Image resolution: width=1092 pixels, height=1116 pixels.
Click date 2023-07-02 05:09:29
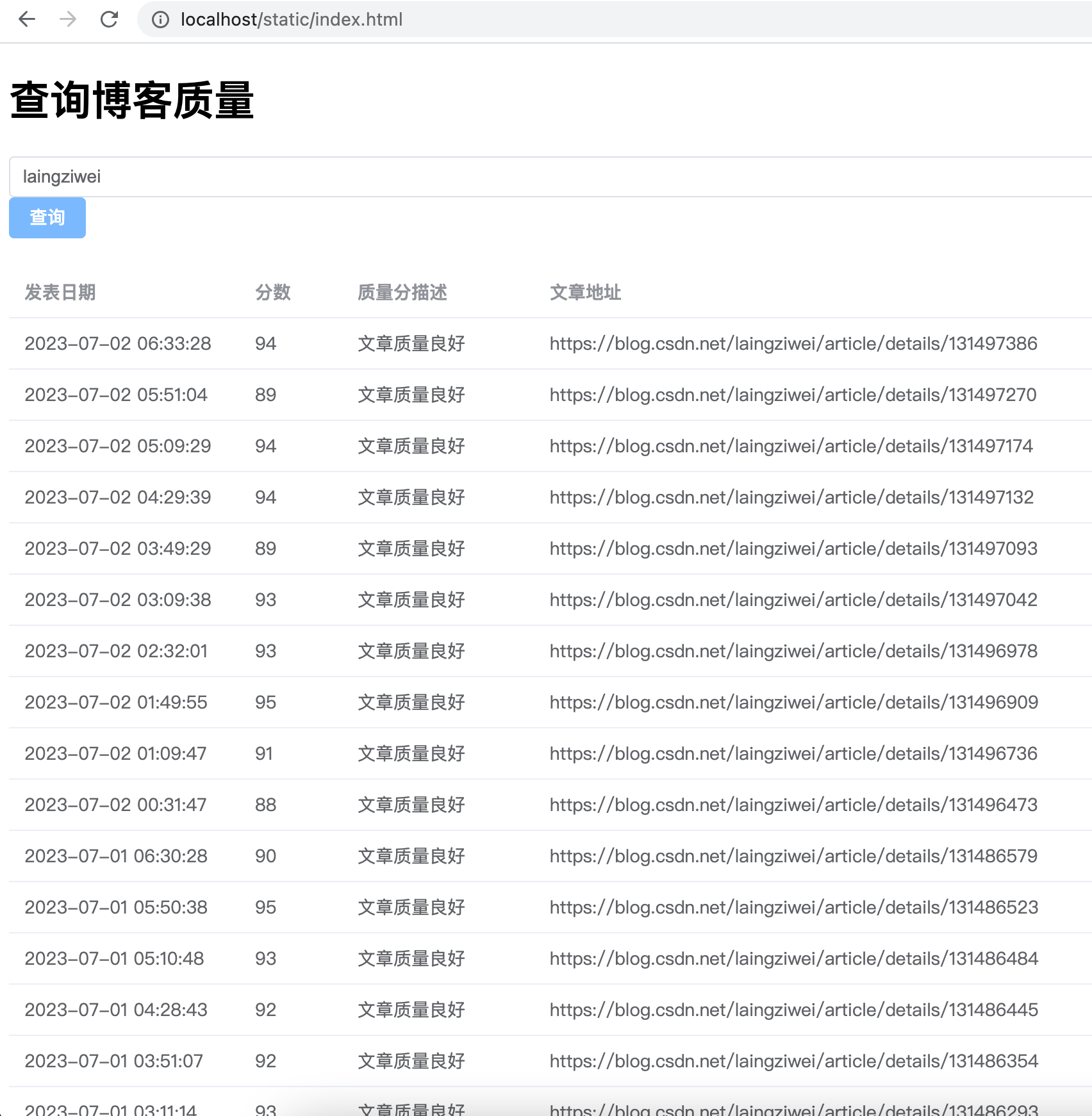click(118, 447)
